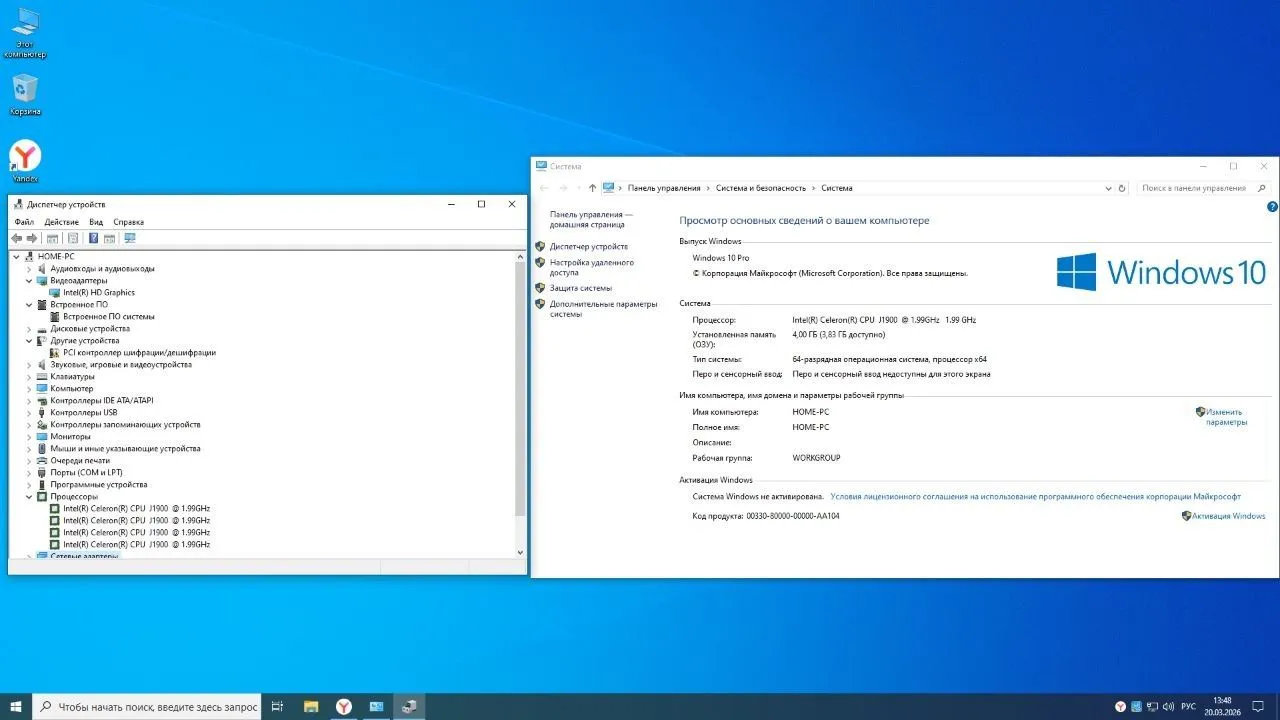1280x720 pixels.
Task: Go back in the System window
Action: click(544, 188)
